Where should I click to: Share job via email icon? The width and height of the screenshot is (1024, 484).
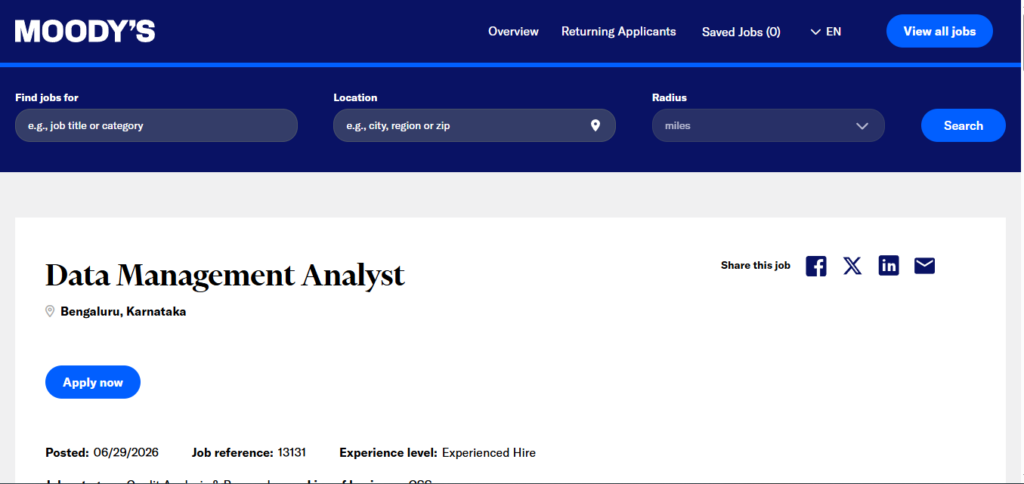(x=925, y=266)
